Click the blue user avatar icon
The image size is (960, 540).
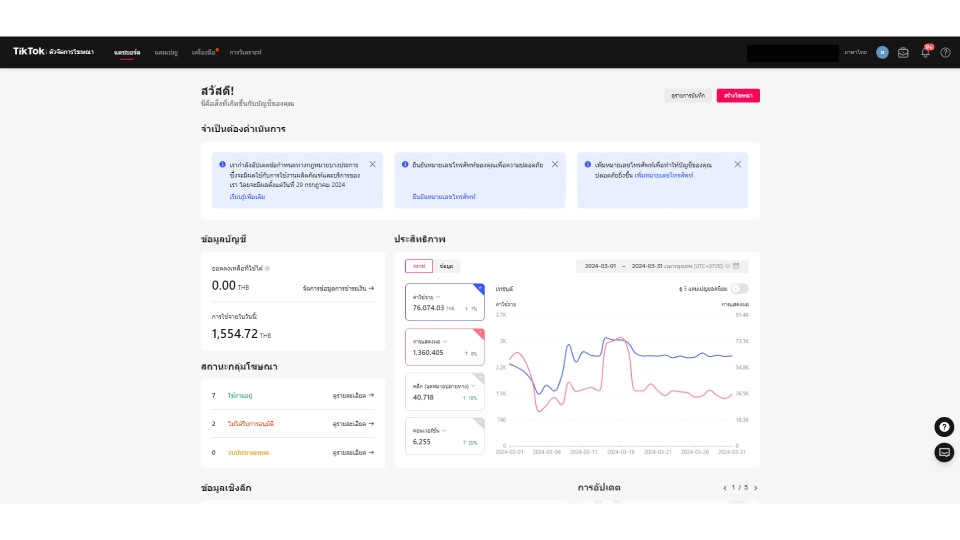click(882, 53)
